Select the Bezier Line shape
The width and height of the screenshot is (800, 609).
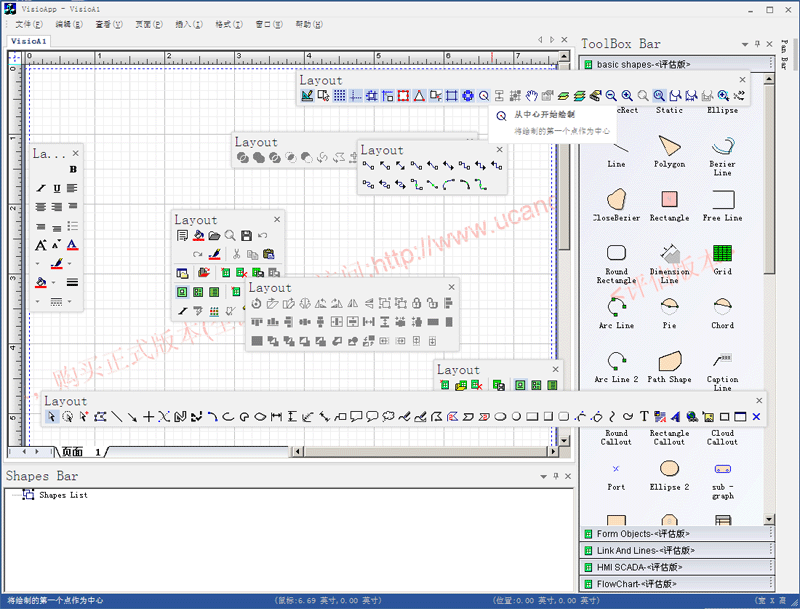click(x=722, y=150)
